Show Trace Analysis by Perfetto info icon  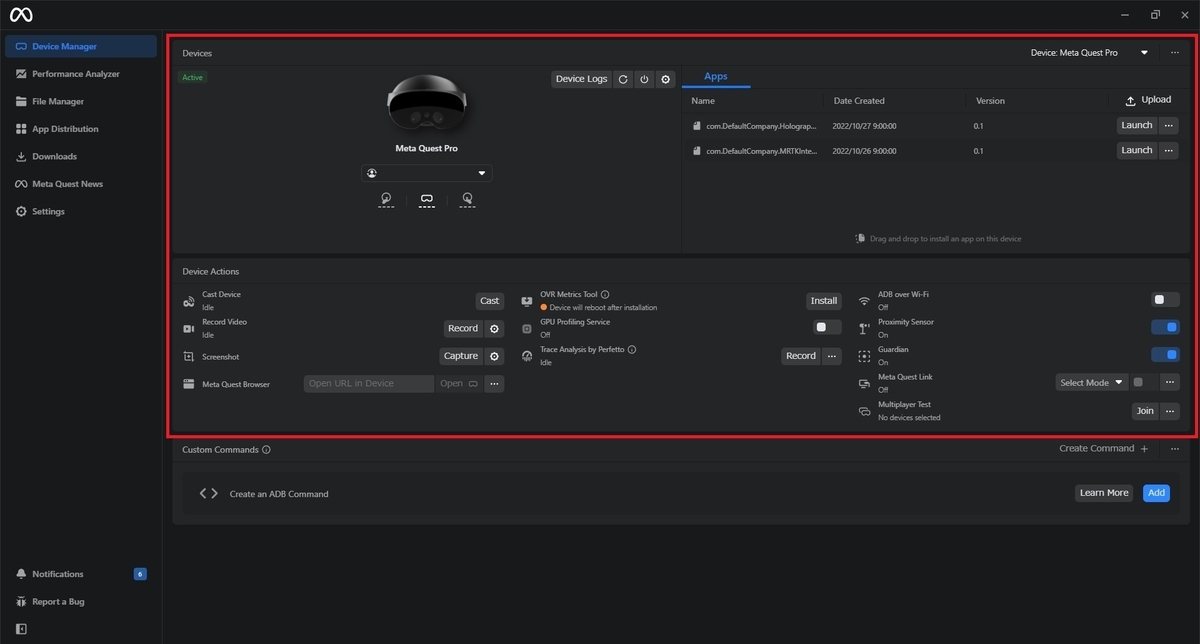(632, 350)
